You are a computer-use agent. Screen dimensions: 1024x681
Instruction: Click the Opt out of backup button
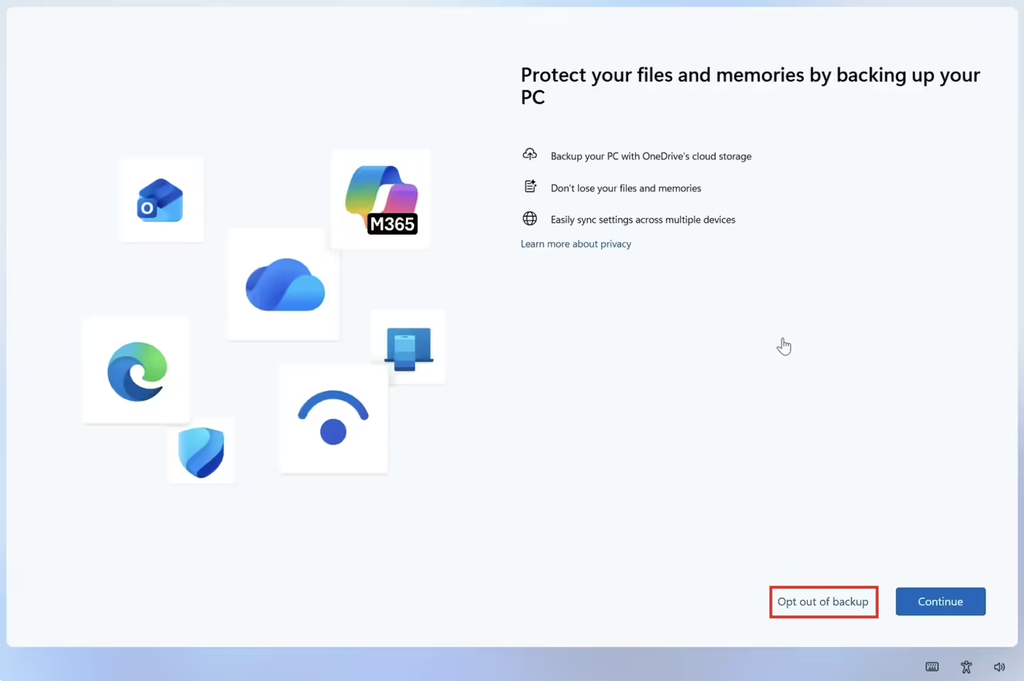click(823, 601)
